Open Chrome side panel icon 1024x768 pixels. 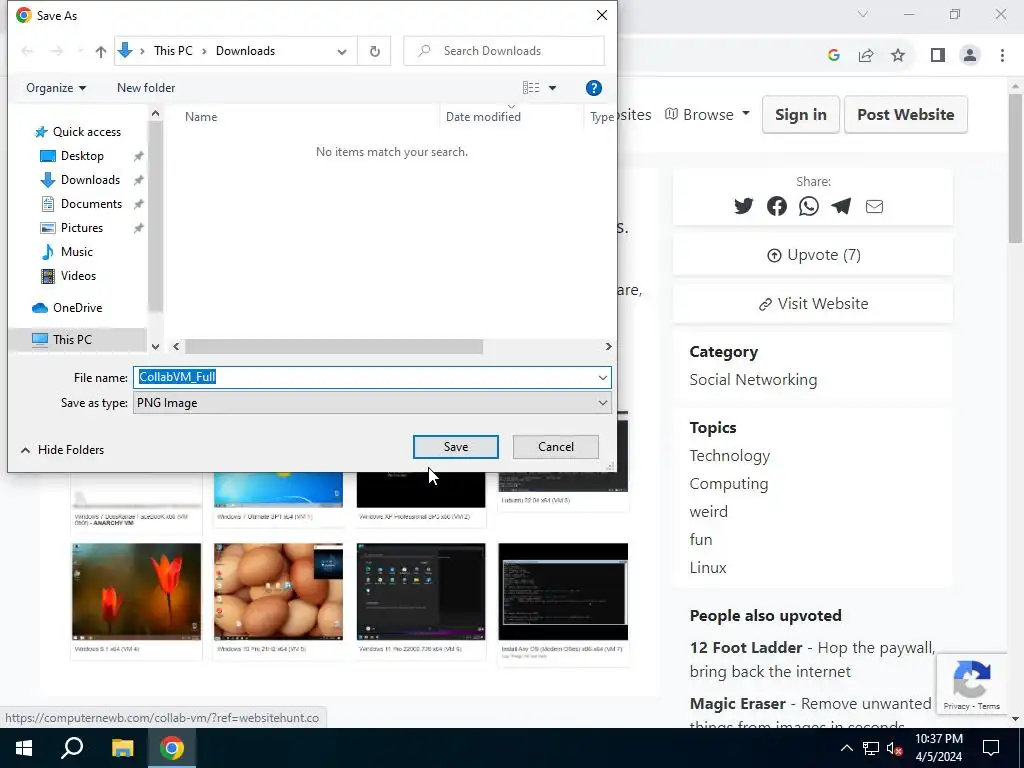(938, 56)
